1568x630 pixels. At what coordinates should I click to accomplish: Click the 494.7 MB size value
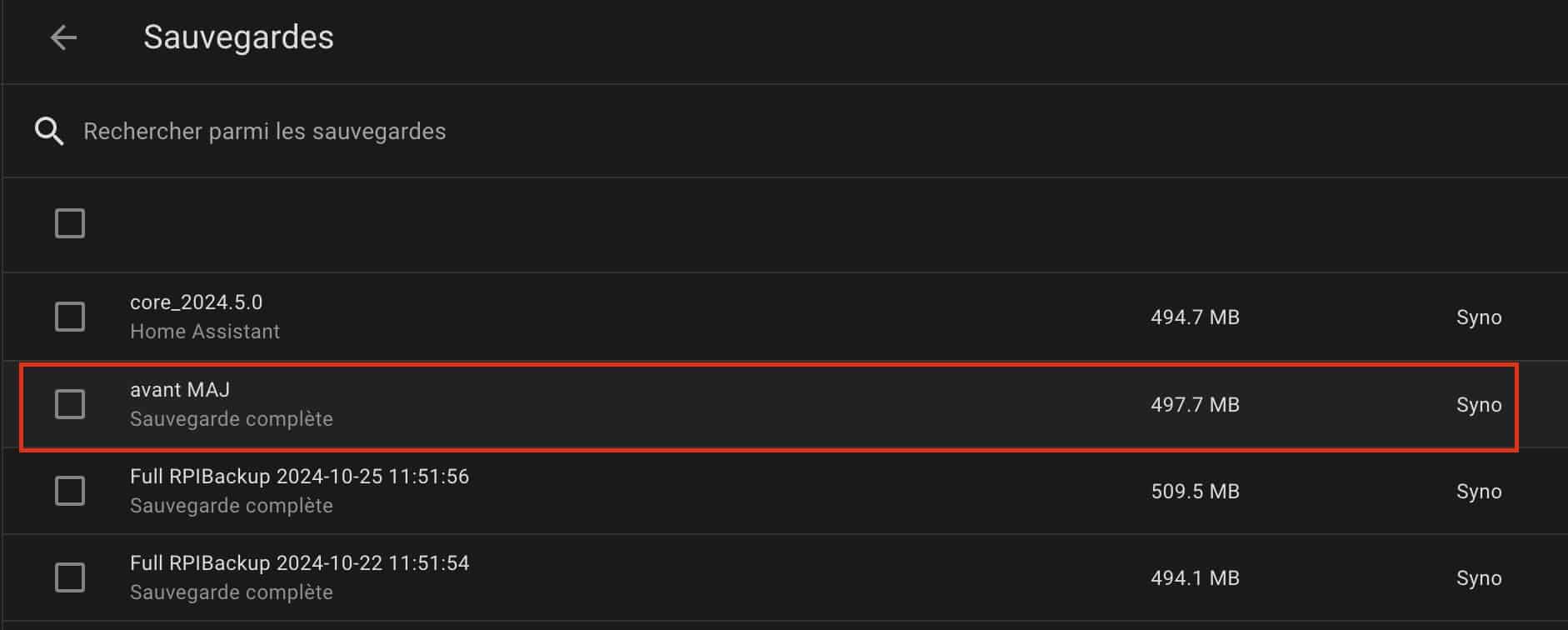[x=1195, y=317]
